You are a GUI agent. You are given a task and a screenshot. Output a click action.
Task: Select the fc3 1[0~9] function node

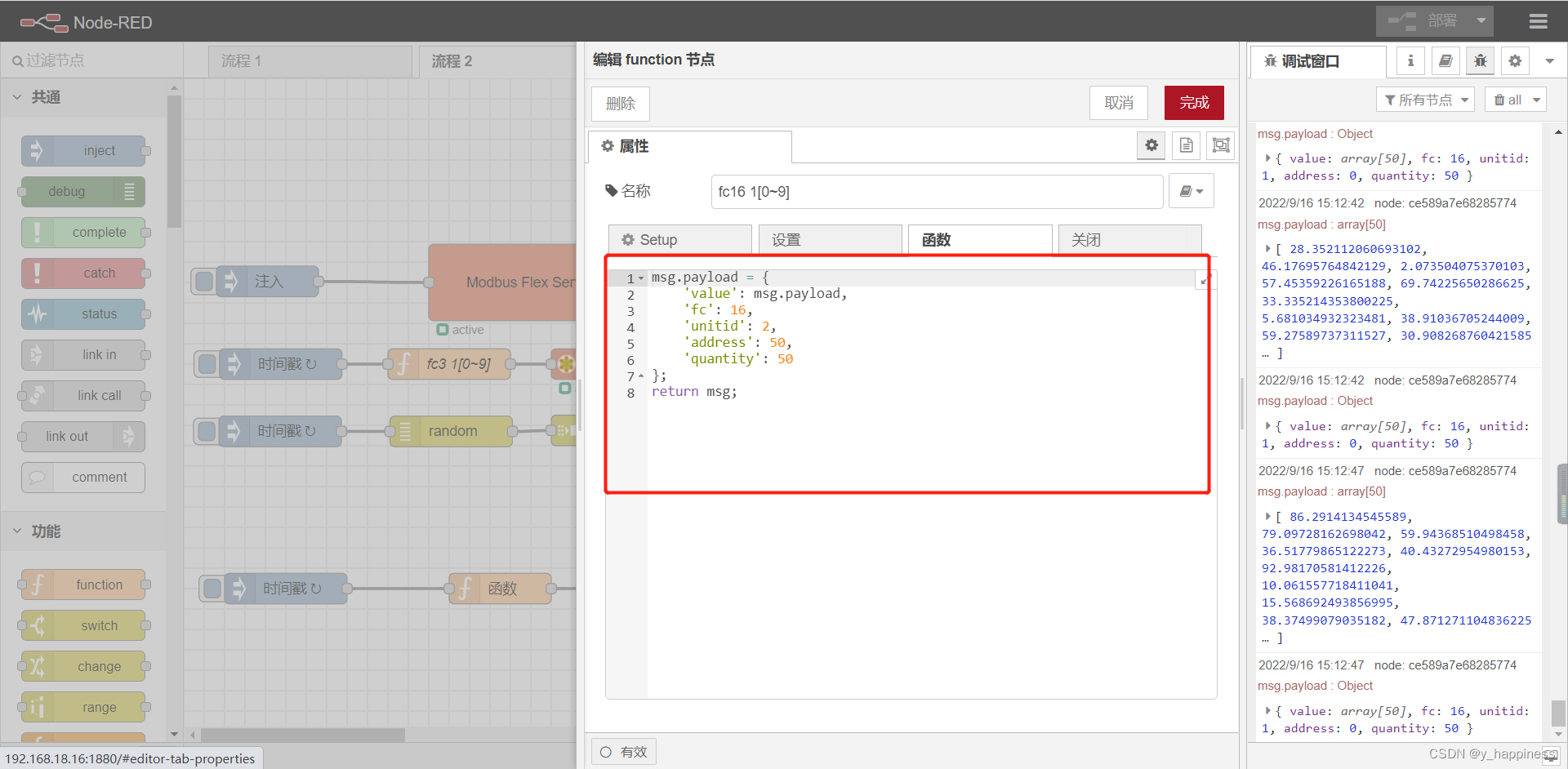tap(450, 364)
